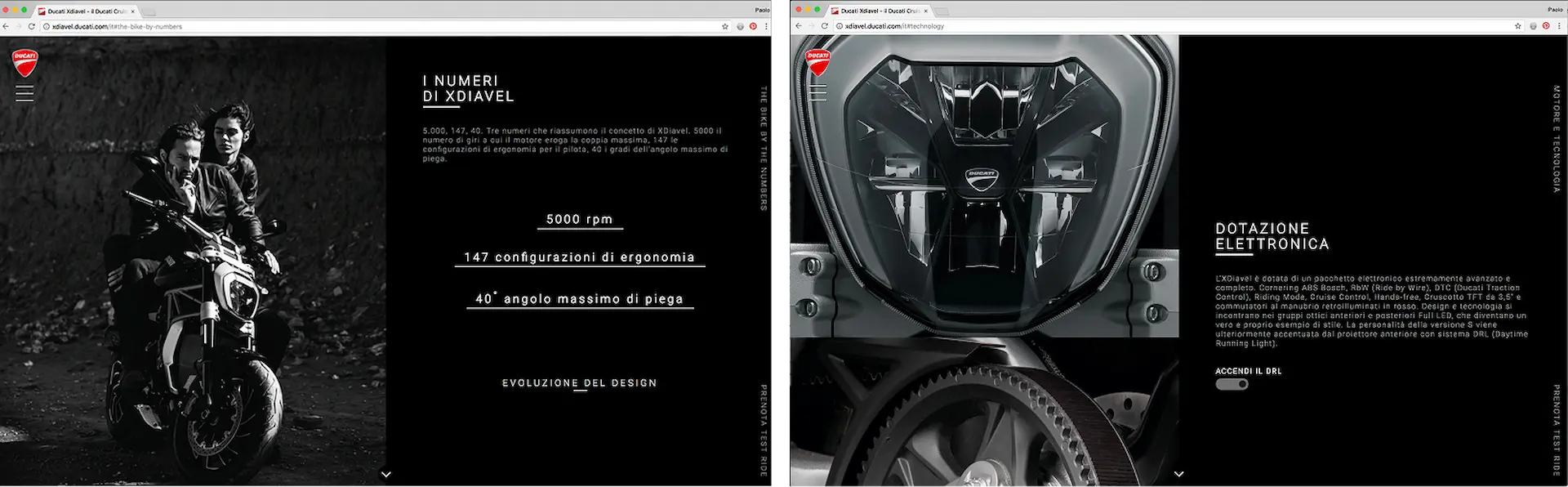Close the Ducati Xdiavel tab in the right window
Screen dimensions: 1568x487
click(925, 11)
